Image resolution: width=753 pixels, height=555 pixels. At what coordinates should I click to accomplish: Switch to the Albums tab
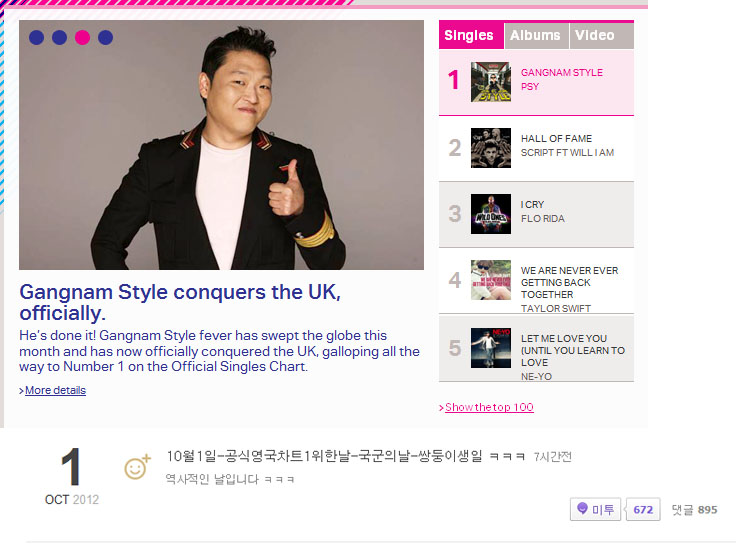tap(536, 36)
